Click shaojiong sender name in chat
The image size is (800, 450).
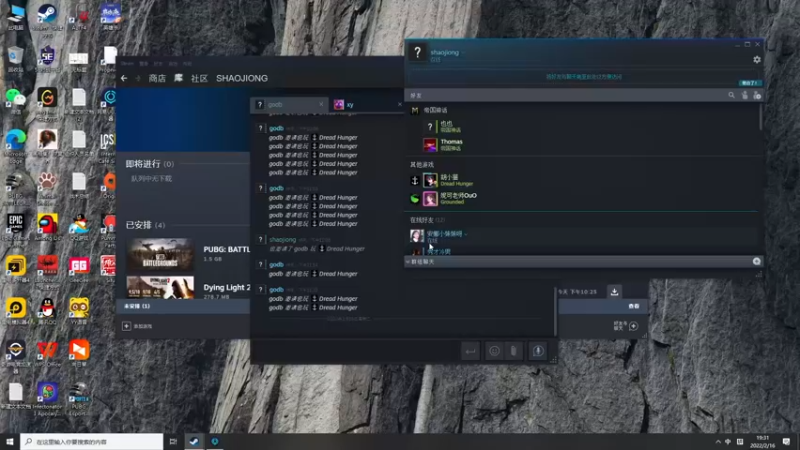coord(283,239)
